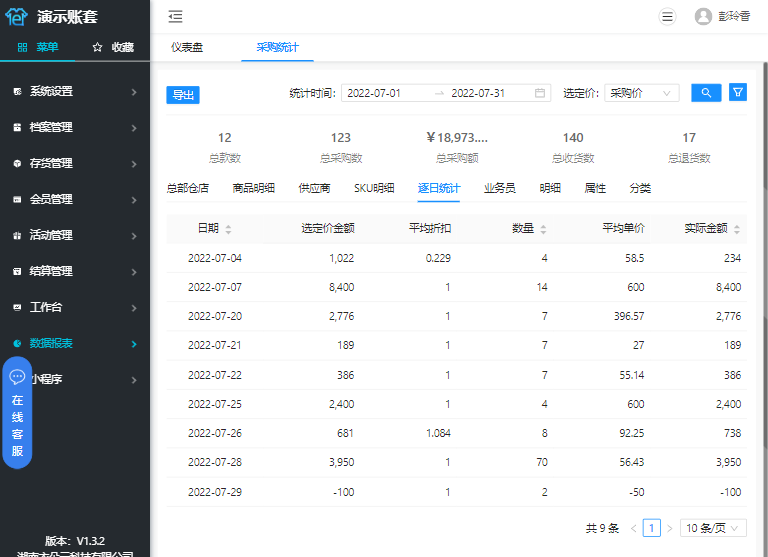Click the 工作台 sidebar icon
This screenshot has height=557, width=768.
(x=17, y=307)
